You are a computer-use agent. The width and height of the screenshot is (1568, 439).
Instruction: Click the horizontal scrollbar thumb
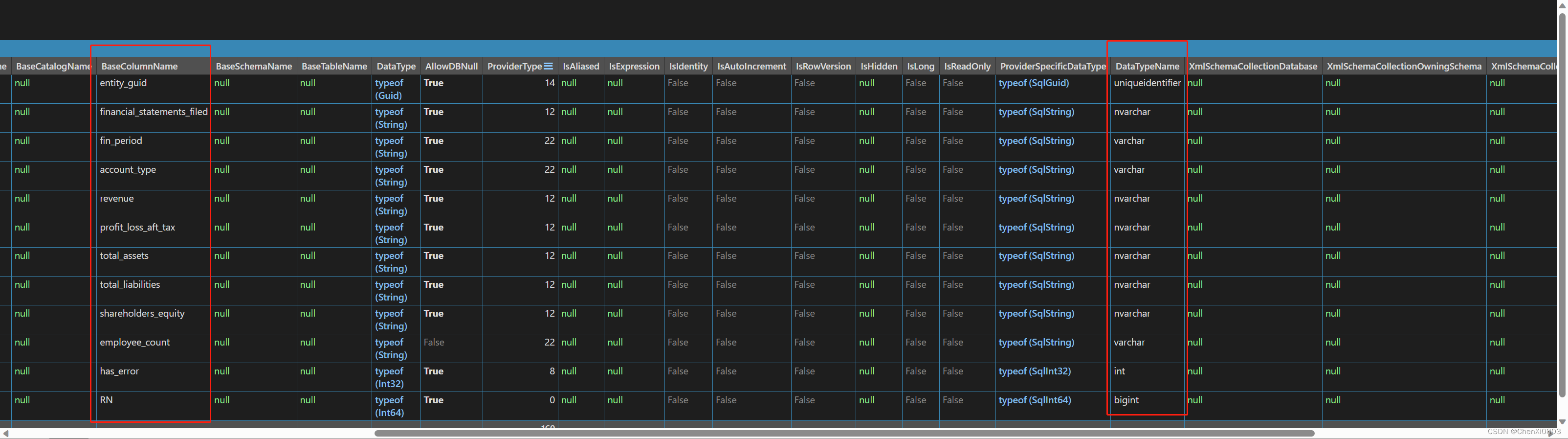[x=844, y=433]
